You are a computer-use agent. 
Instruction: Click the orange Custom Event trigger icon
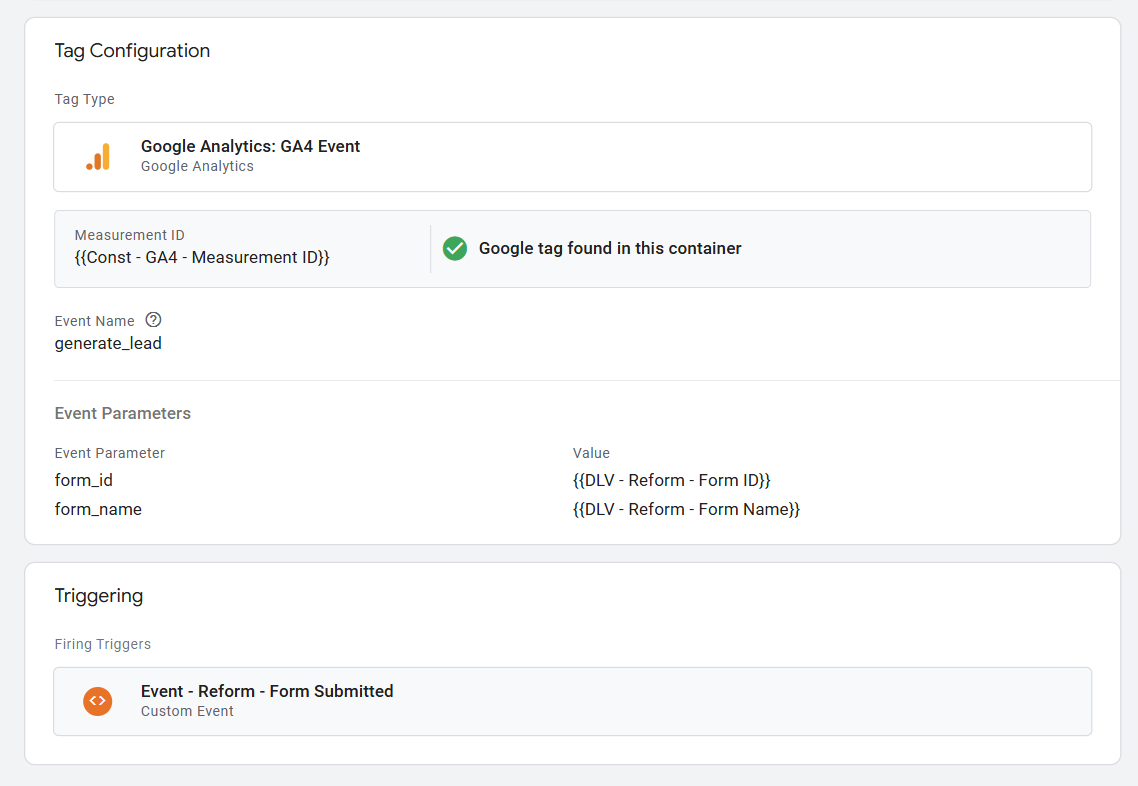(97, 701)
